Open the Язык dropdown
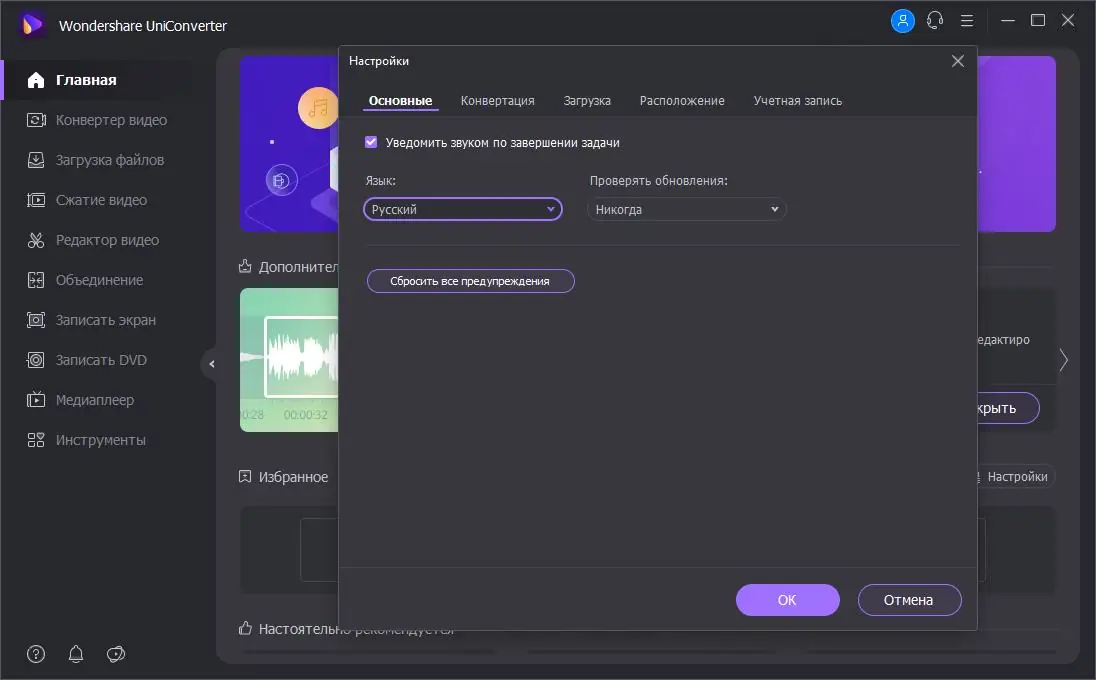The image size is (1096, 680). pyautogui.click(x=462, y=209)
